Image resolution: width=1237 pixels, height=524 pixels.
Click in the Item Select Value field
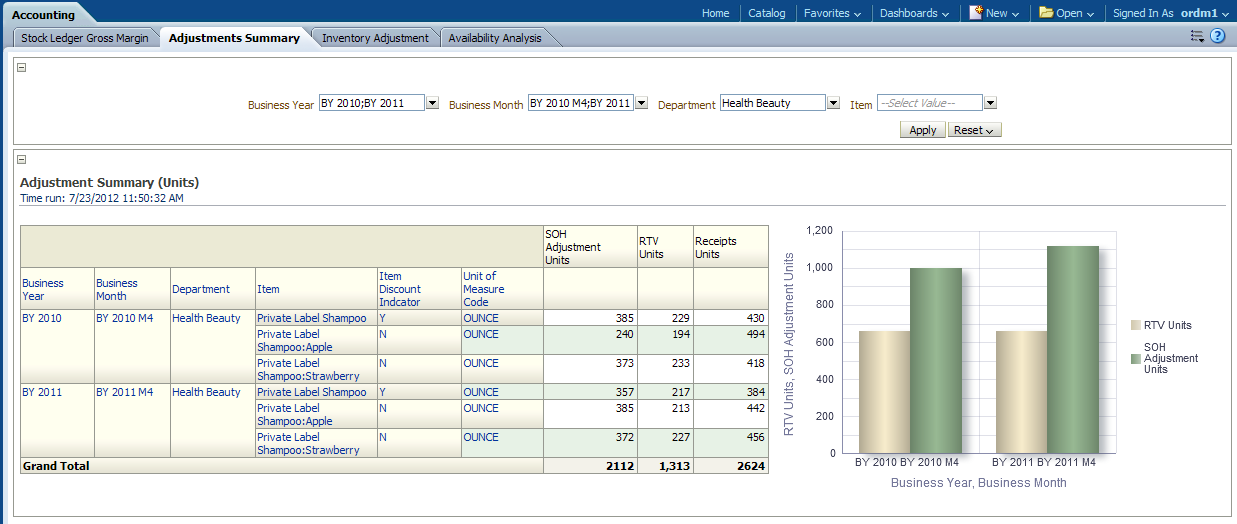click(x=930, y=103)
